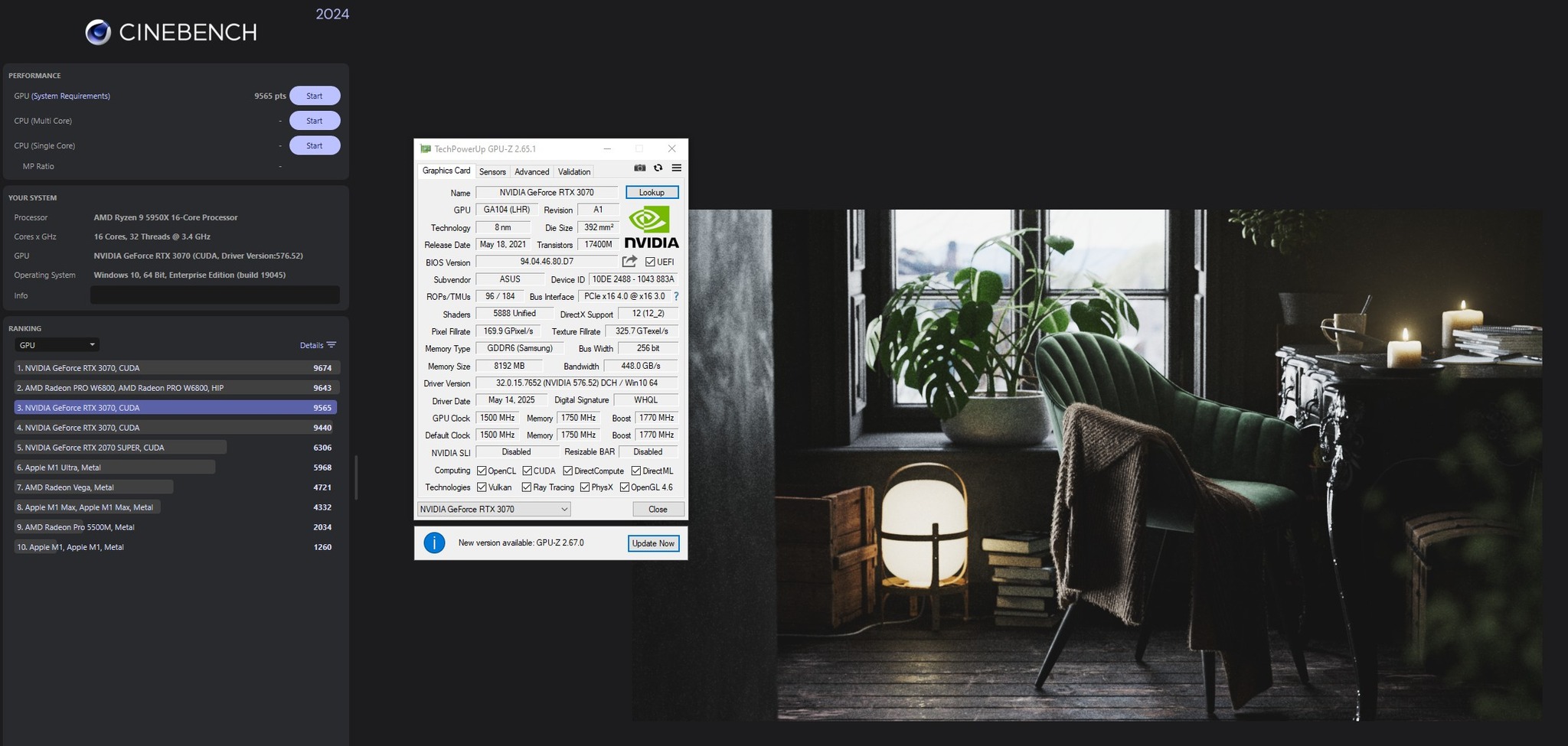The image size is (1568, 746).
Task: Select the AMD Radeon Pro 5500M ranking row
Action: 176,527
